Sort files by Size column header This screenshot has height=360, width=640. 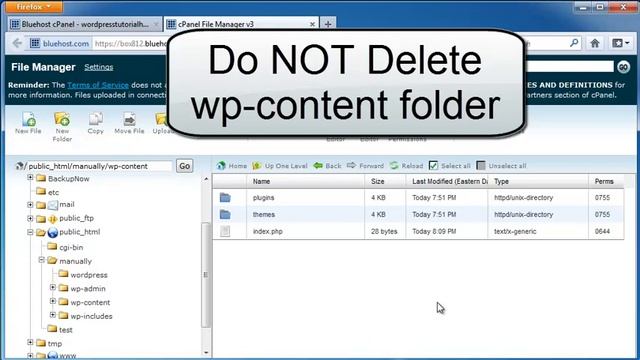[385, 181]
